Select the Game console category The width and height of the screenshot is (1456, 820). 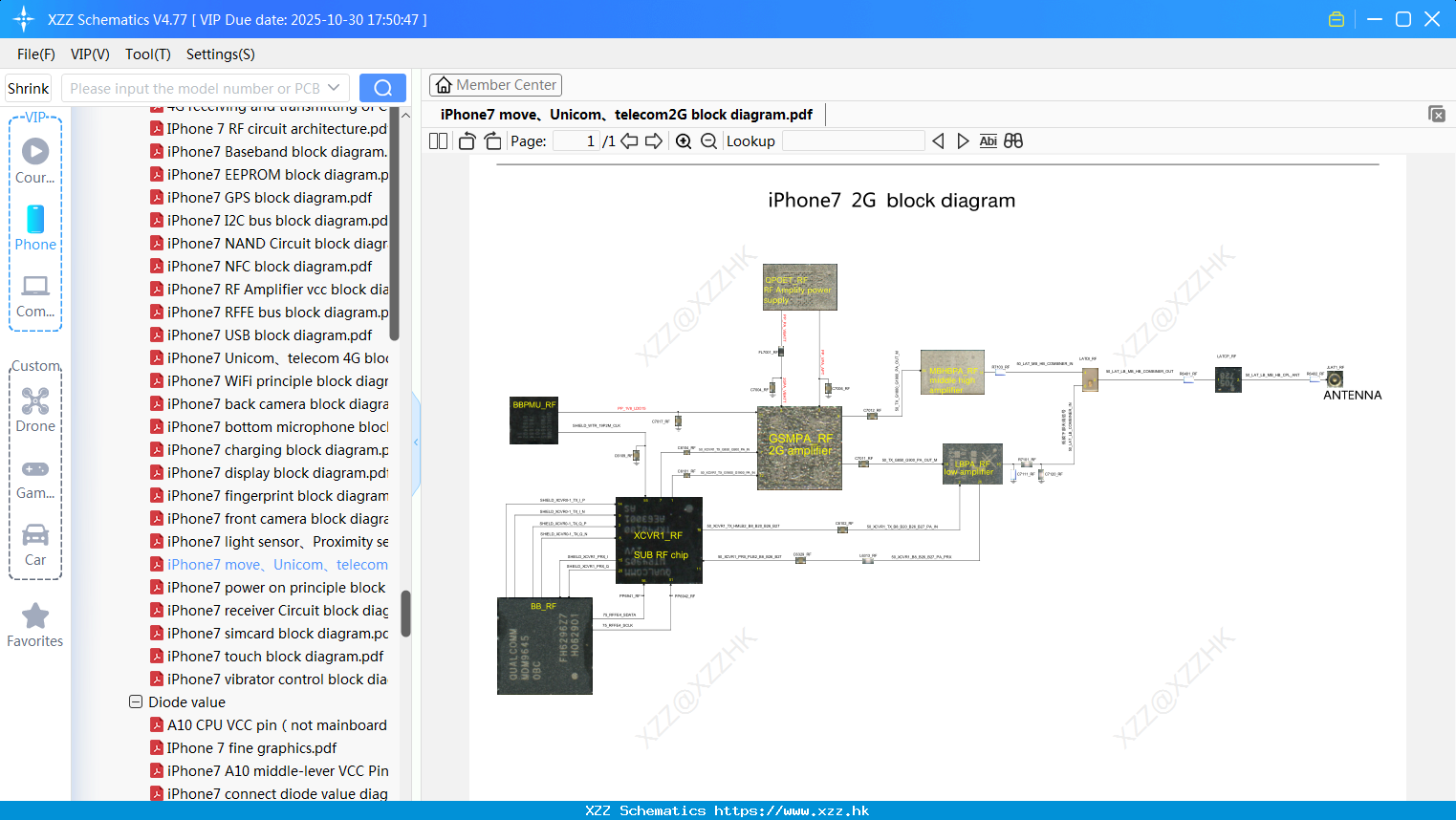[x=35, y=479]
